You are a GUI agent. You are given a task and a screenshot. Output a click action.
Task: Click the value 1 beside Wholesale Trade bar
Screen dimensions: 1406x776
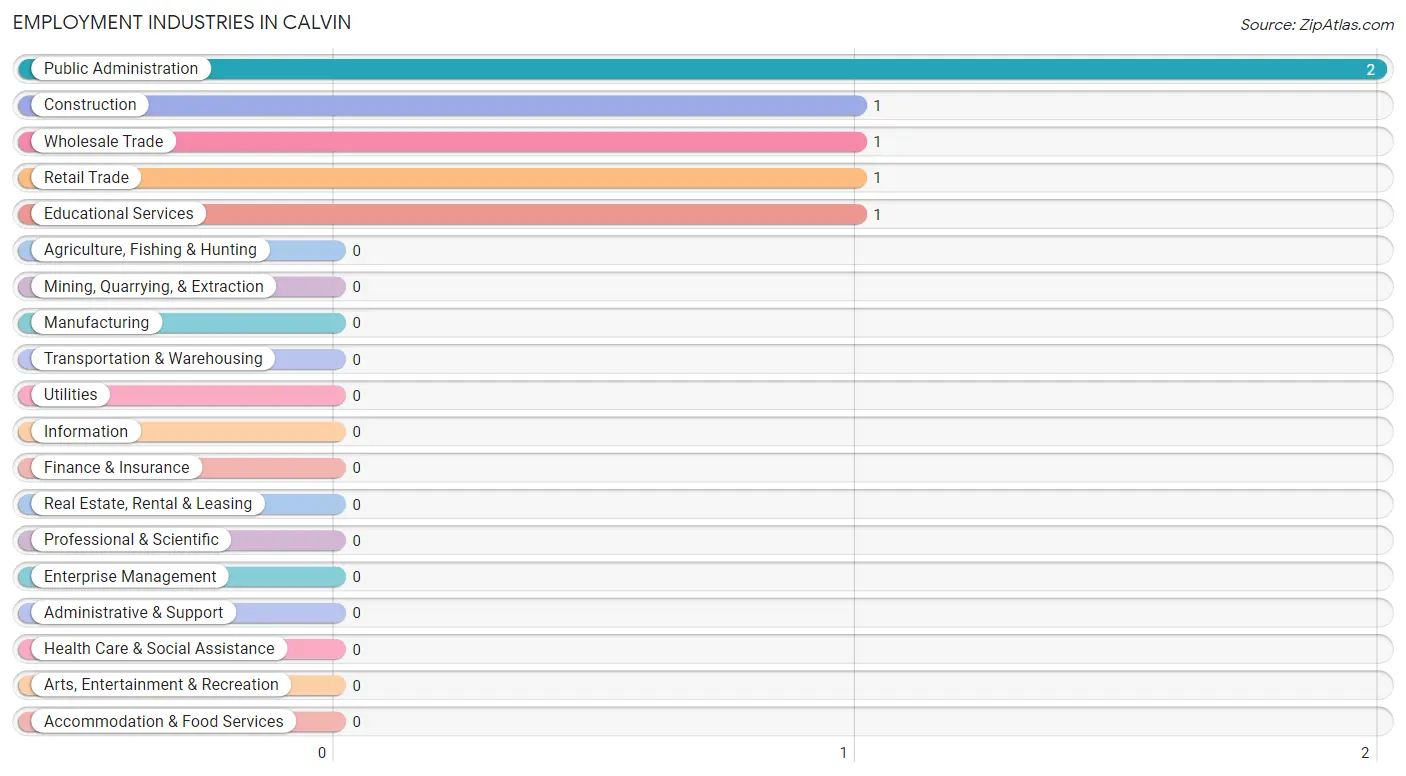[877, 142]
